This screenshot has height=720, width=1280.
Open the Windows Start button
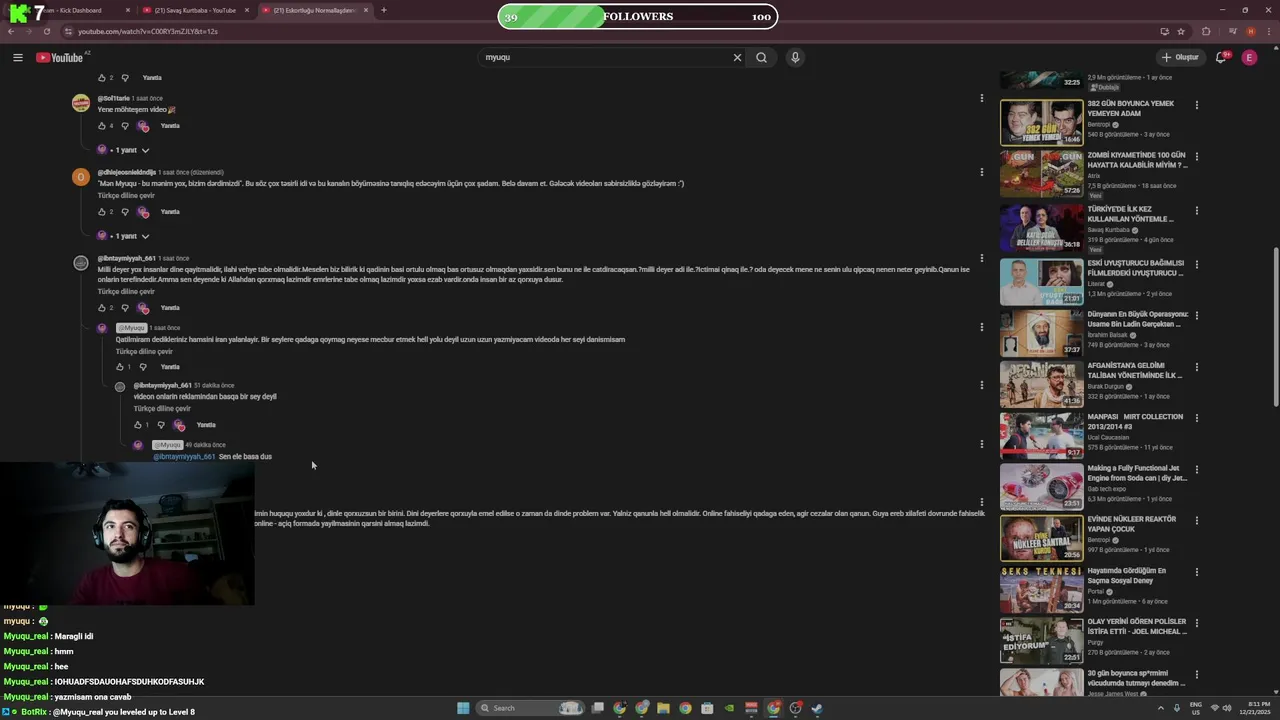463,708
